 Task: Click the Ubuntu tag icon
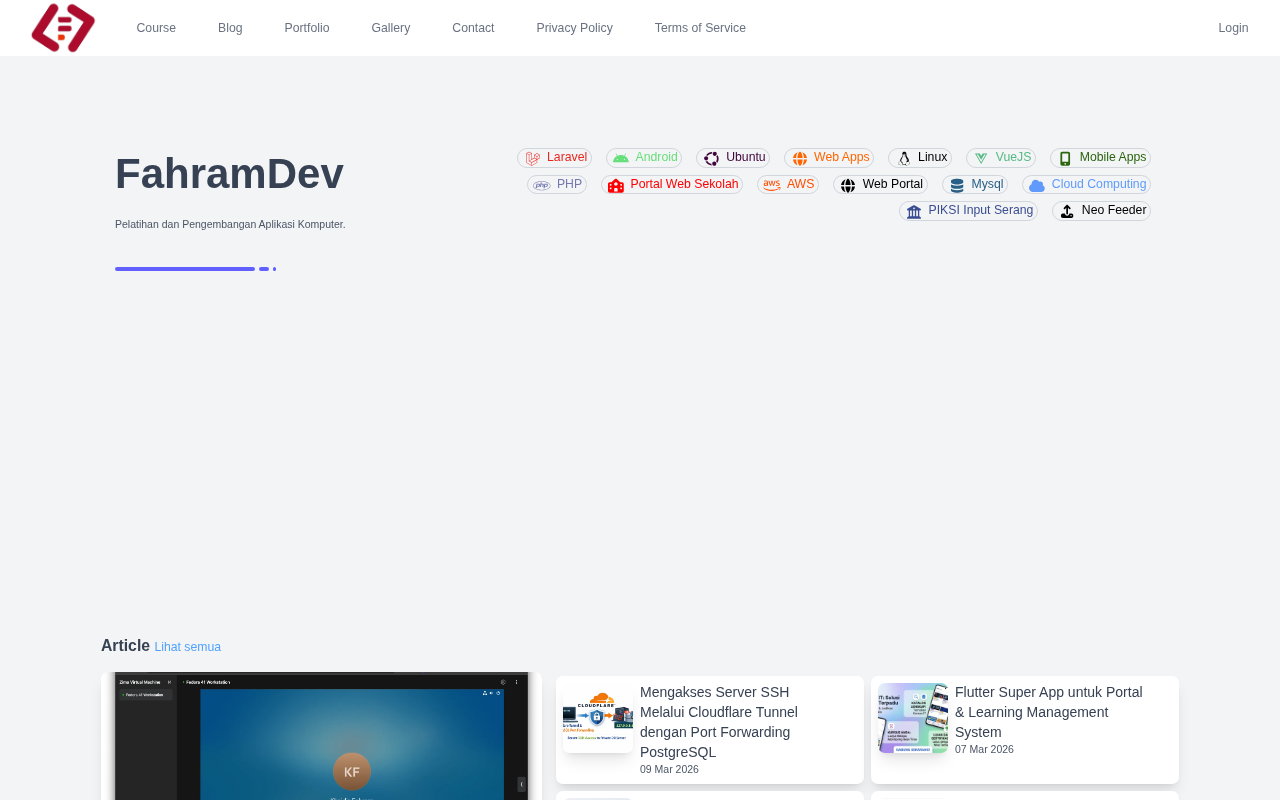click(711, 158)
